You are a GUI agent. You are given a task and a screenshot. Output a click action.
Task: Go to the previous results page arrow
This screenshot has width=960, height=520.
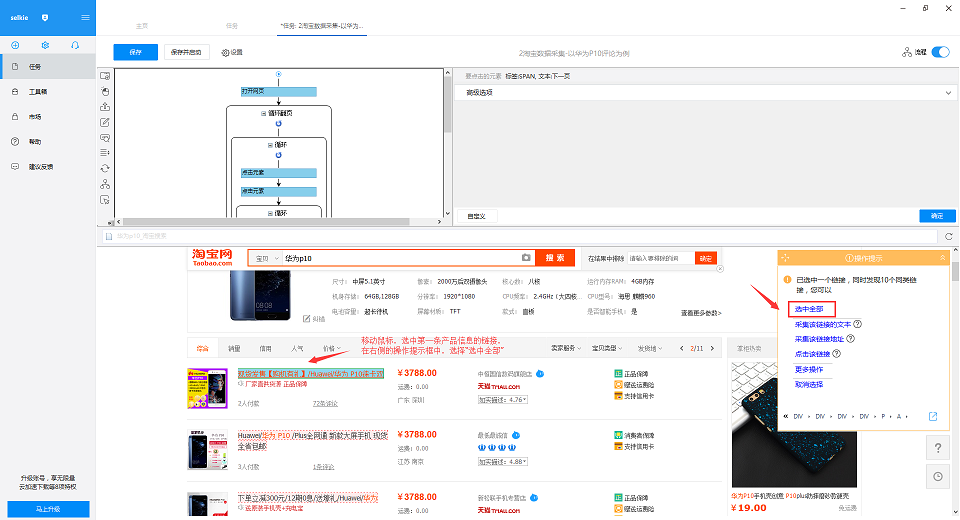[681, 348]
